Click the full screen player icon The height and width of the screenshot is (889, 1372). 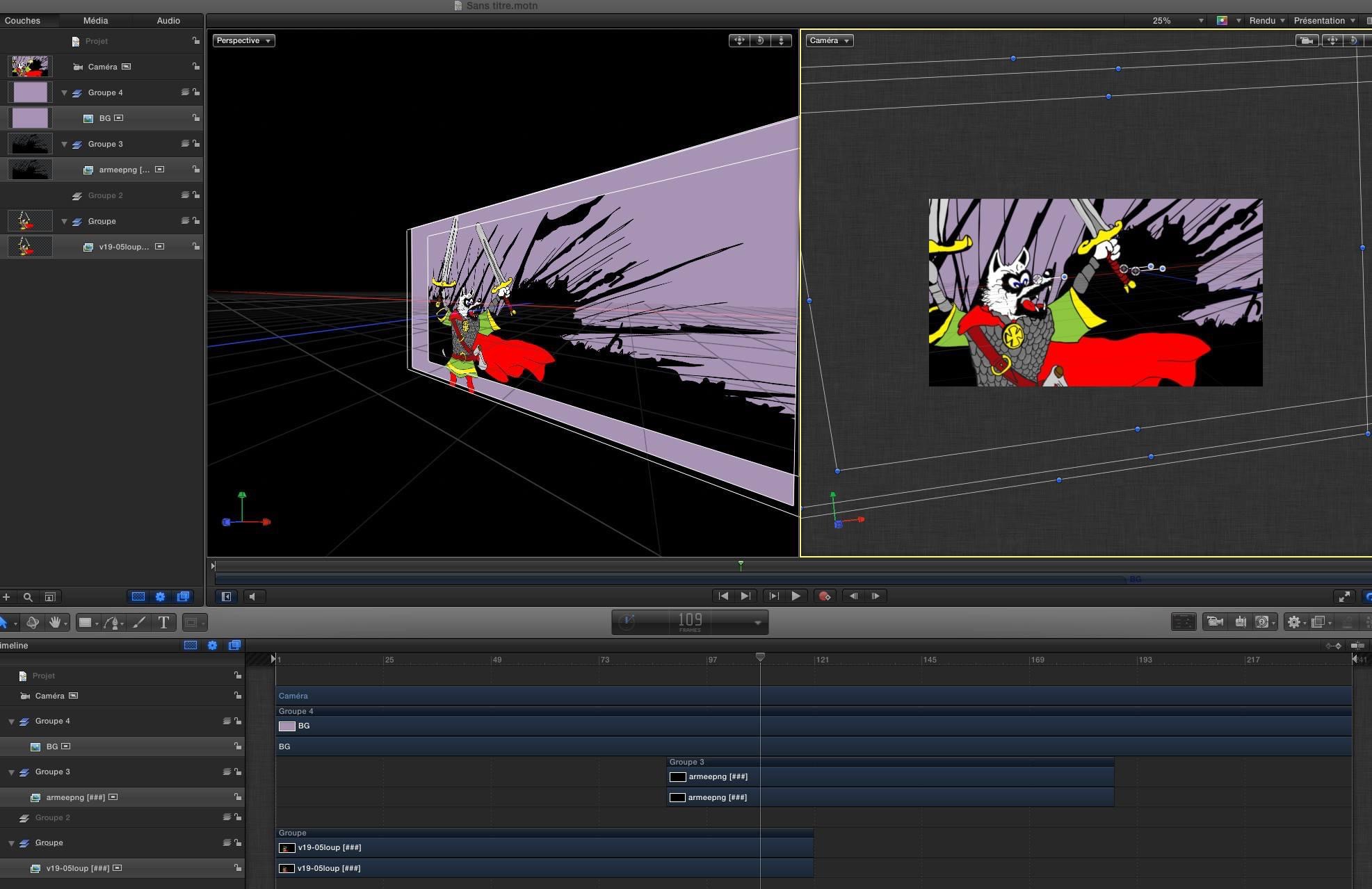1344,596
